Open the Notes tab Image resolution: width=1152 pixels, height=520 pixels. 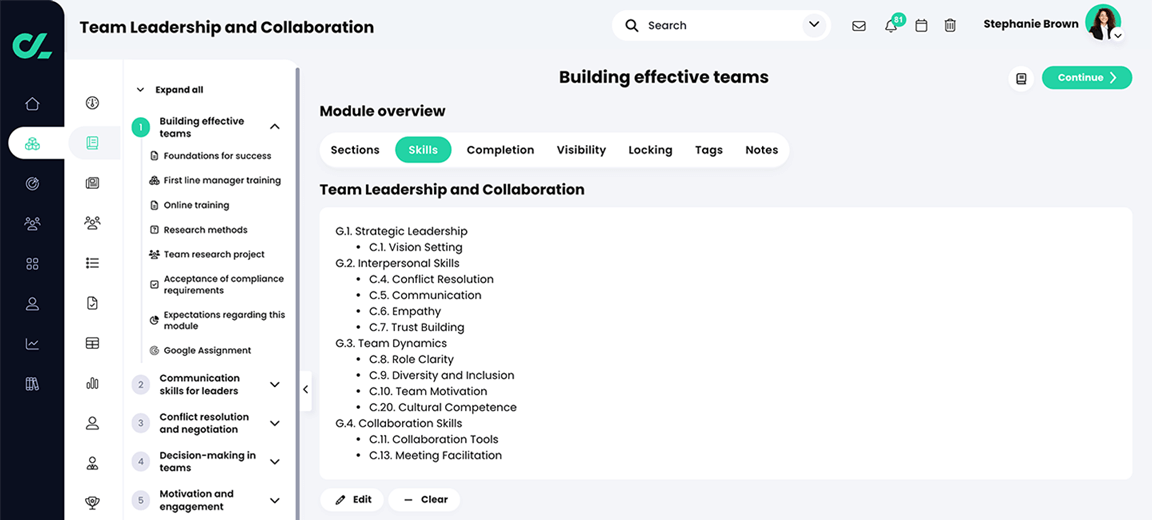pyautogui.click(x=762, y=150)
